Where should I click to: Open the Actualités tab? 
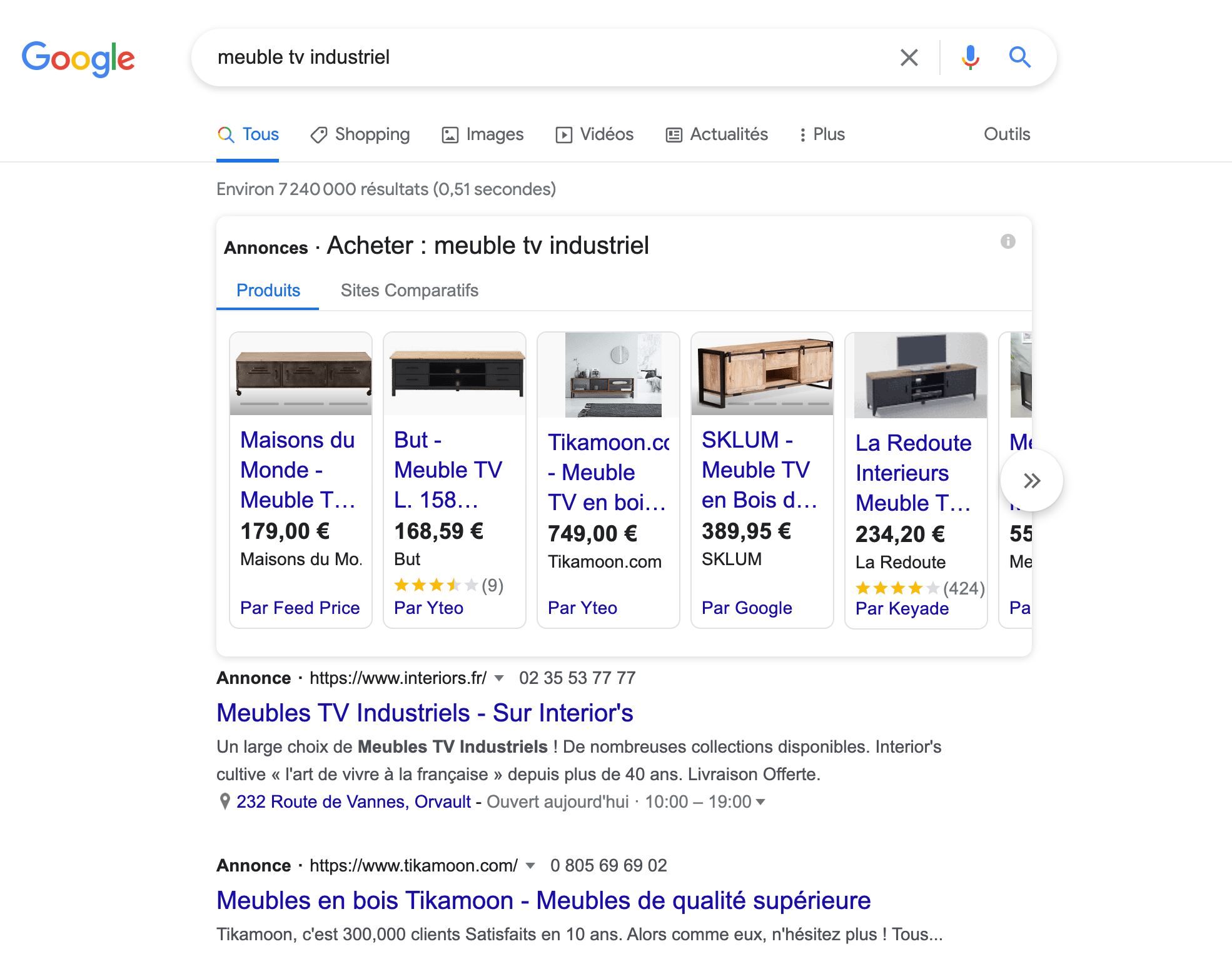click(x=717, y=134)
